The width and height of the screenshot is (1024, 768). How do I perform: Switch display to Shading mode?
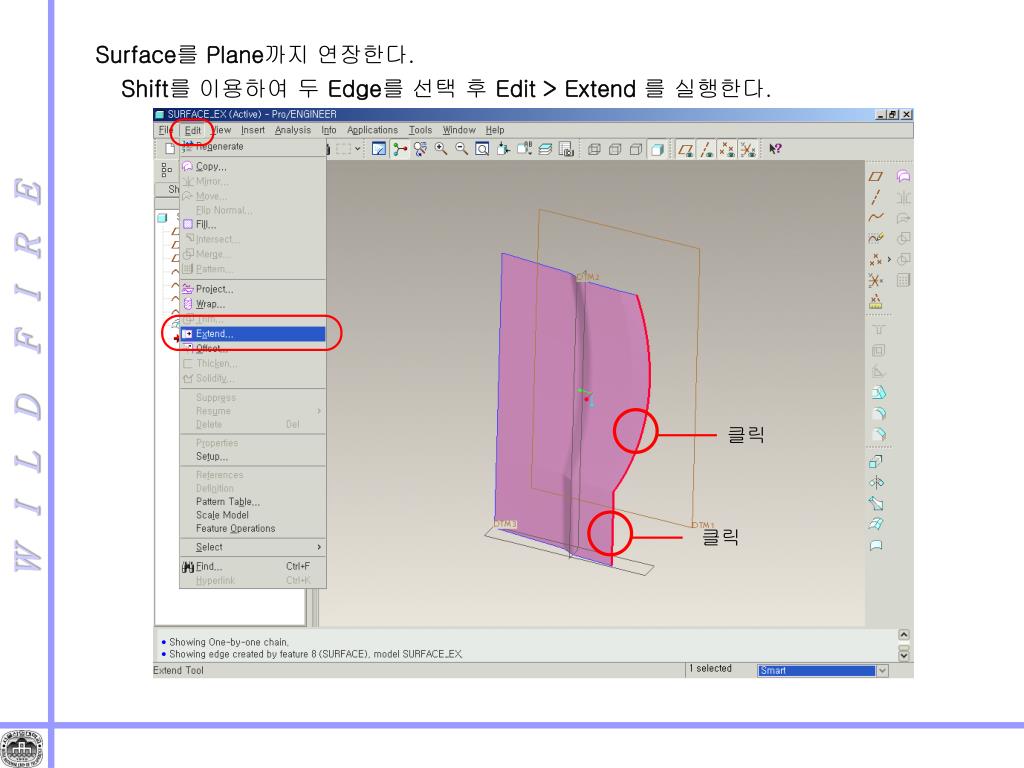pyautogui.click(x=658, y=150)
